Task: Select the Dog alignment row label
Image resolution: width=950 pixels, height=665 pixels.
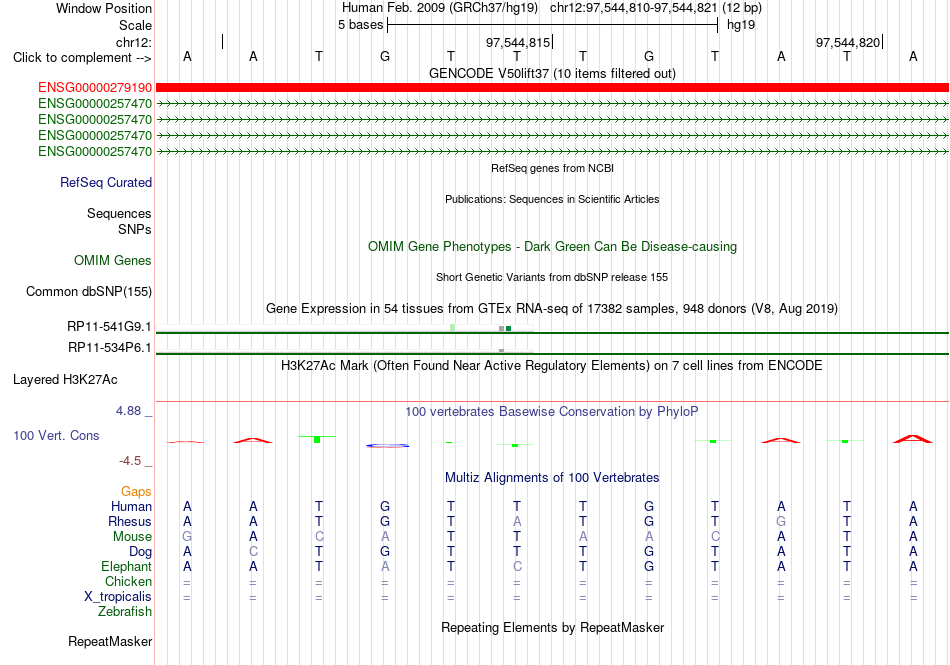Action: (x=140, y=552)
